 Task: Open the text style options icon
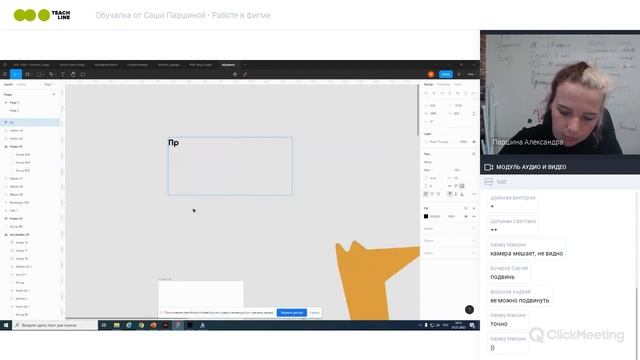pos(474,154)
